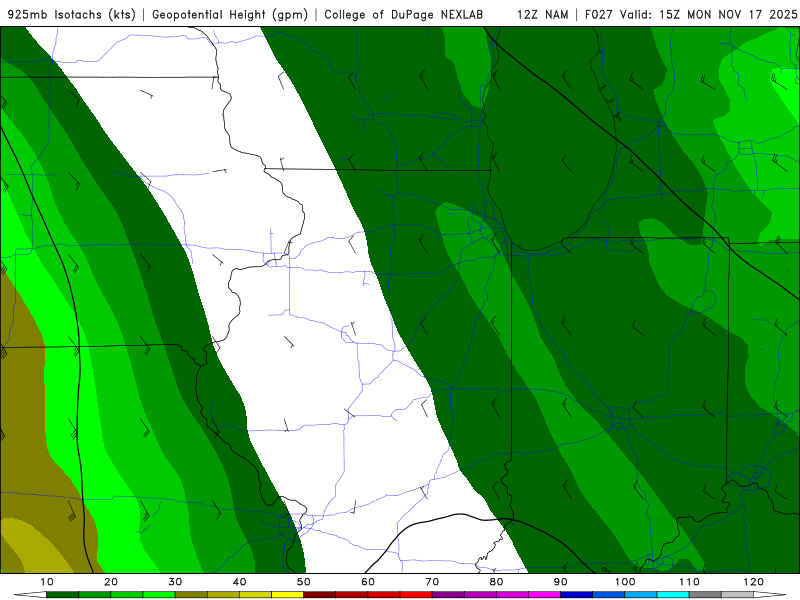
Task: Click the '20' legend scale label
Action: [x=111, y=582]
